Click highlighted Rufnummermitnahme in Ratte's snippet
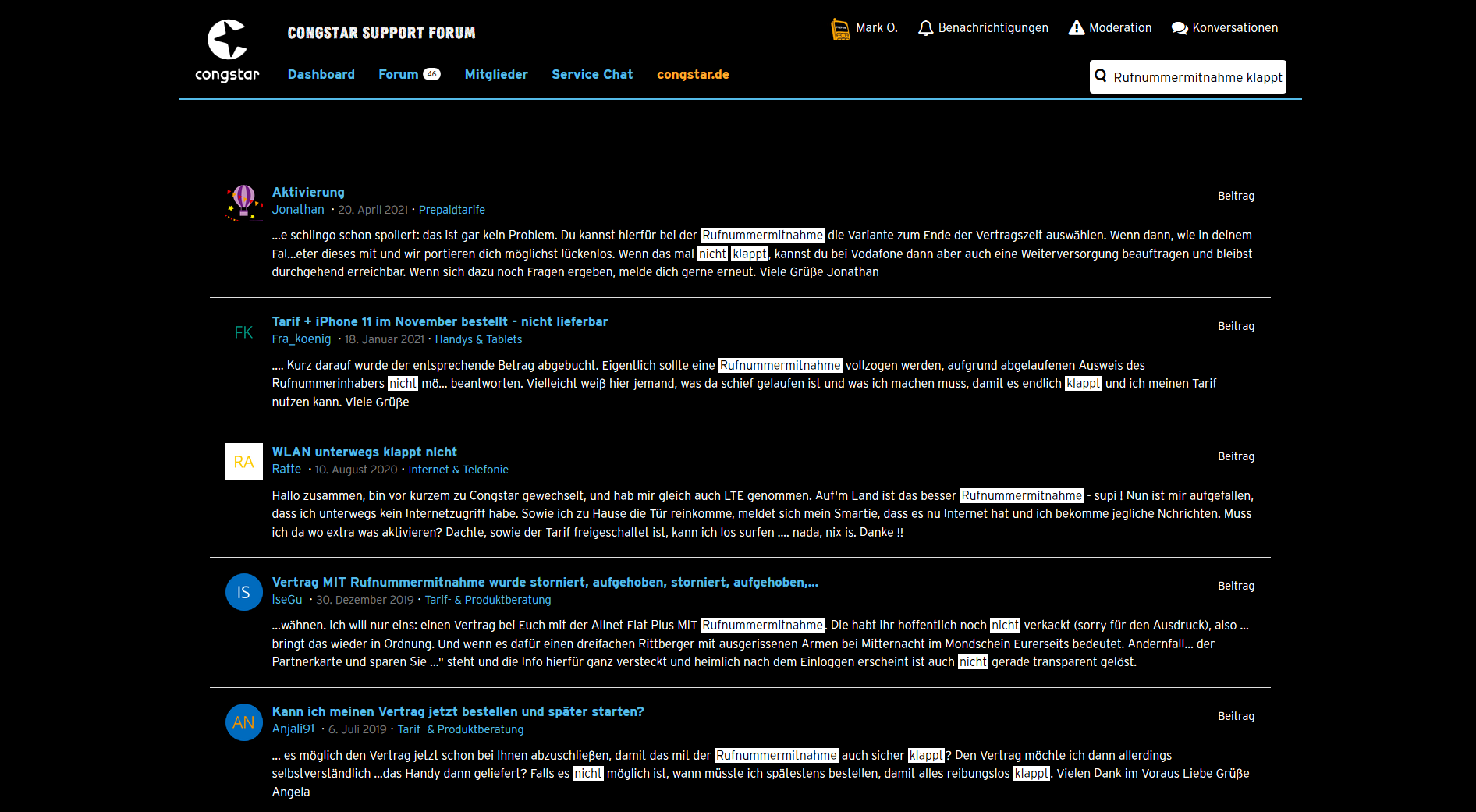Image resolution: width=1476 pixels, height=812 pixels. coord(1021,496)
